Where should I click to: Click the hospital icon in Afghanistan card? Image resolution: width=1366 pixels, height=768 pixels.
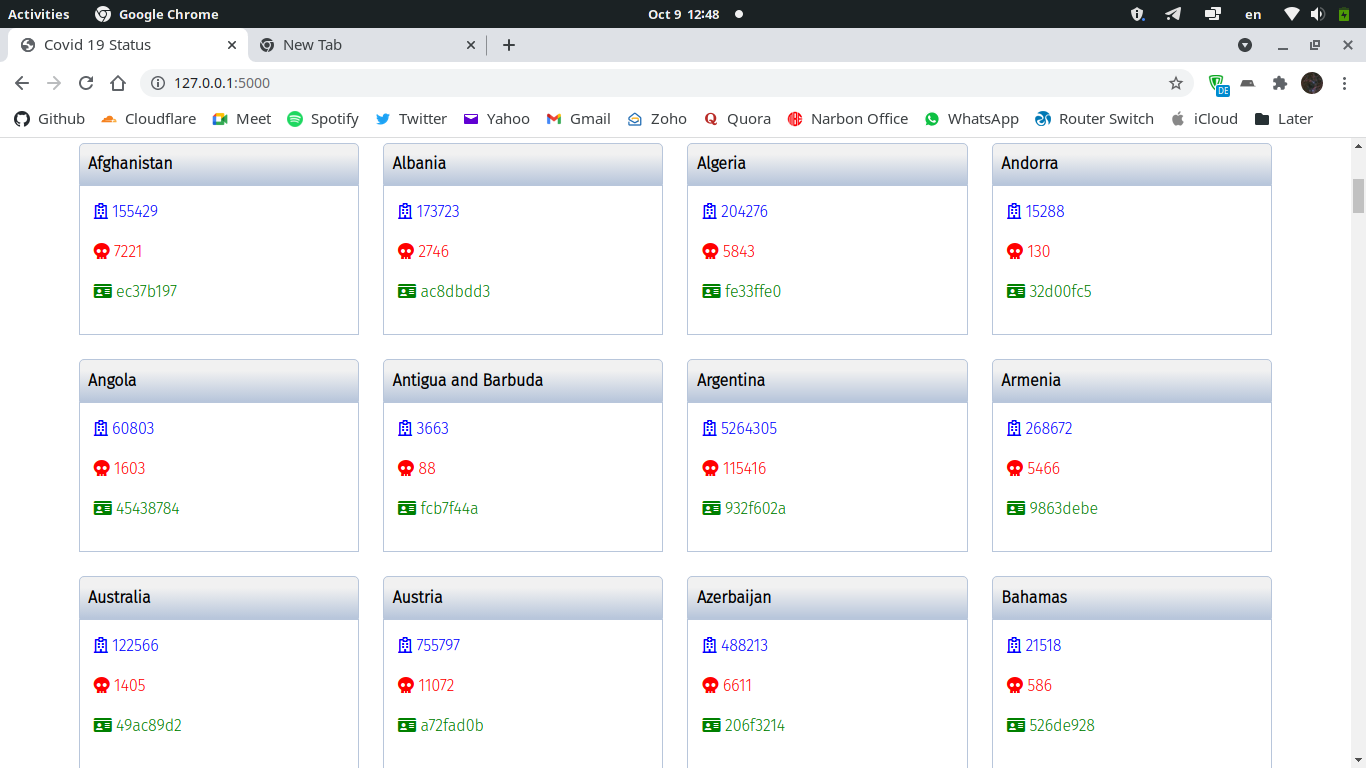[101, 211]
